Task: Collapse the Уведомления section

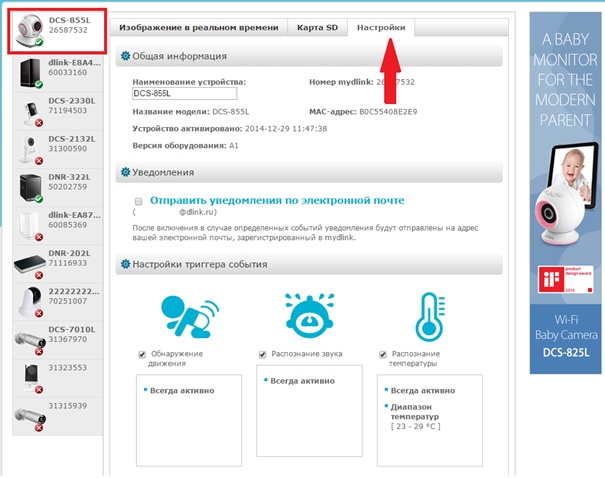Action: point(124,173)
